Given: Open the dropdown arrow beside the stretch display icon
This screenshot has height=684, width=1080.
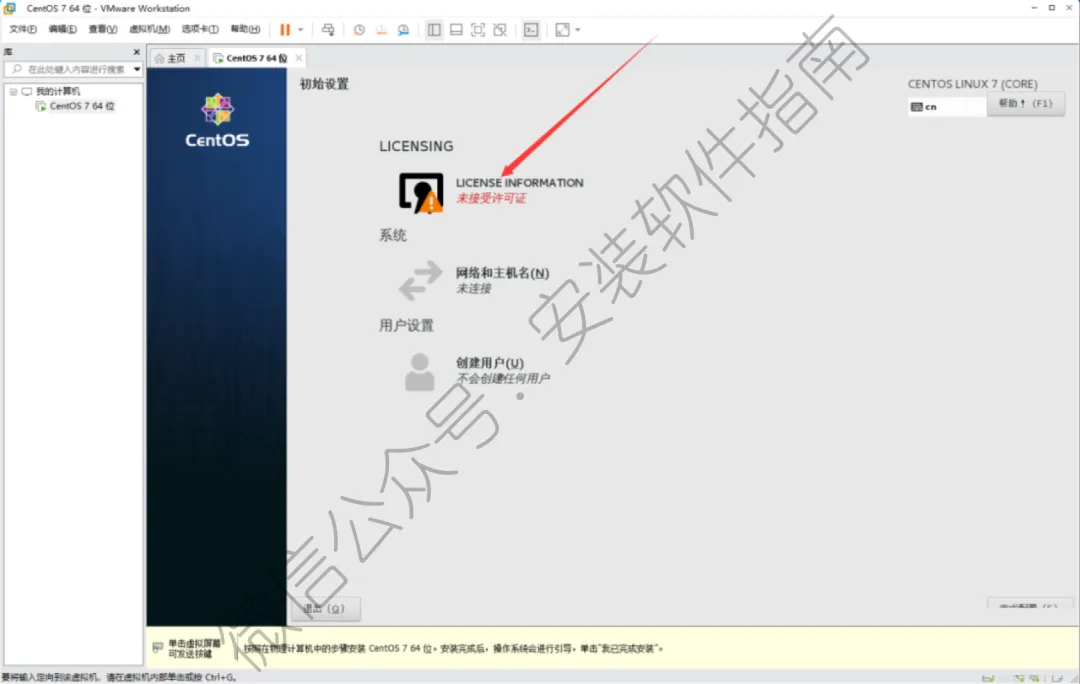Looking at the screenshot, I should (578, 30).
